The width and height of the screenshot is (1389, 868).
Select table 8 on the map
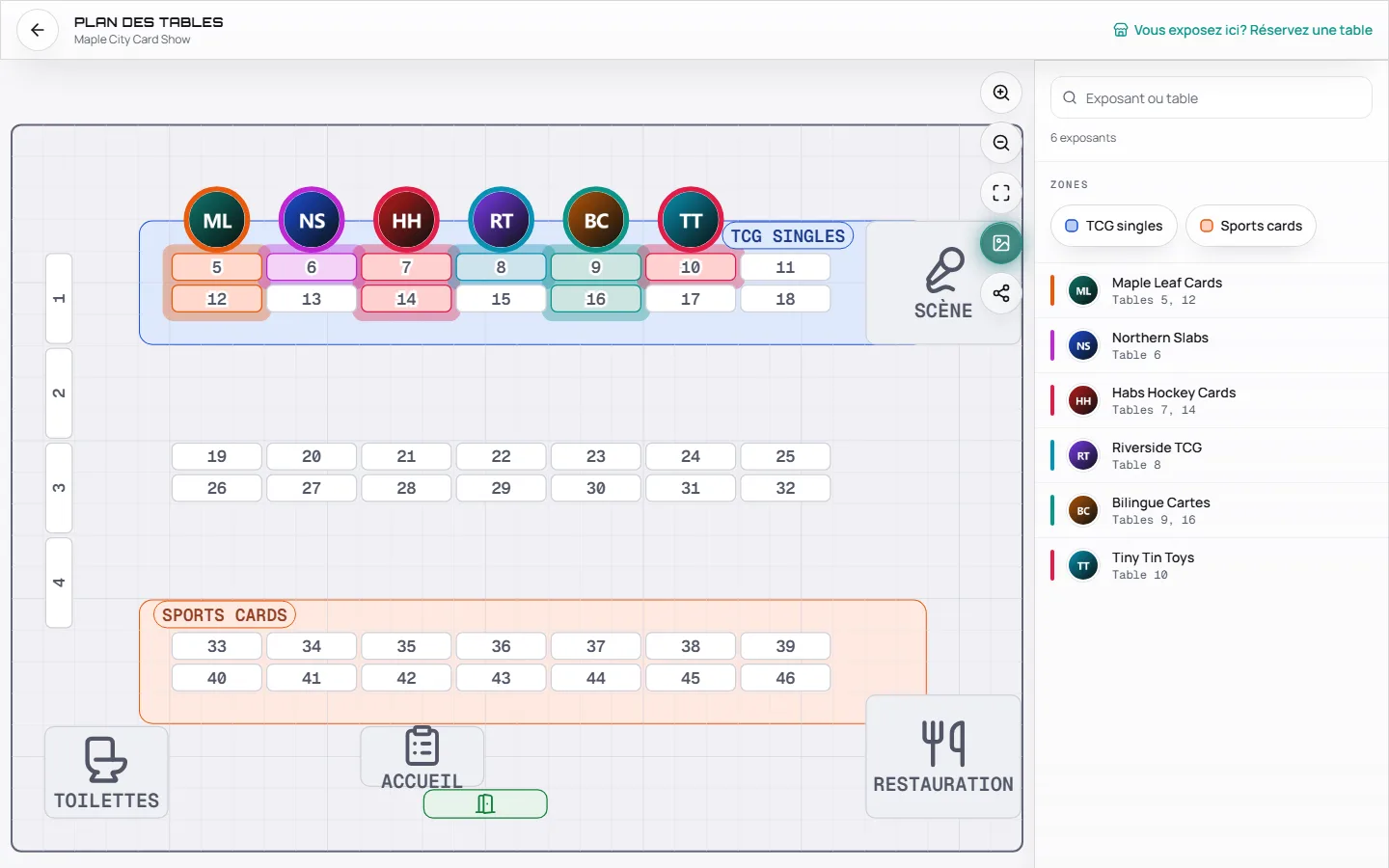click(501, 267)
